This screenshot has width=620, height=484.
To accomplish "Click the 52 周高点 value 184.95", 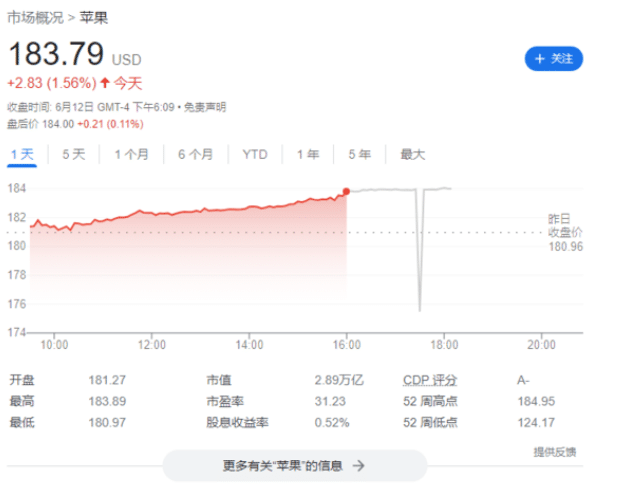I will (536, 401).
